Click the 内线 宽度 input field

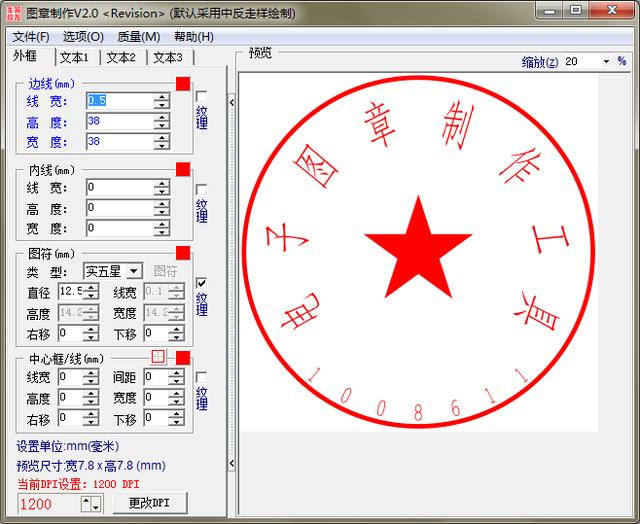click(120, 228)
